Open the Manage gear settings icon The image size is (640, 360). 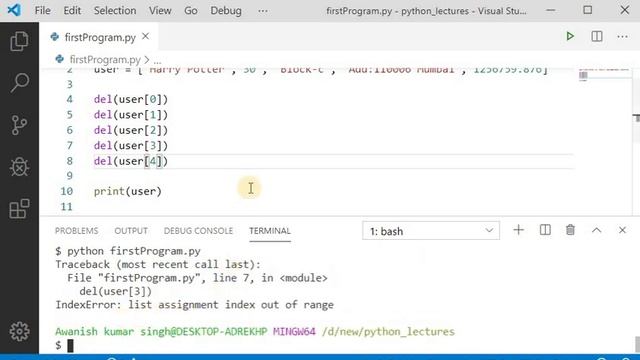click(19, 331)
